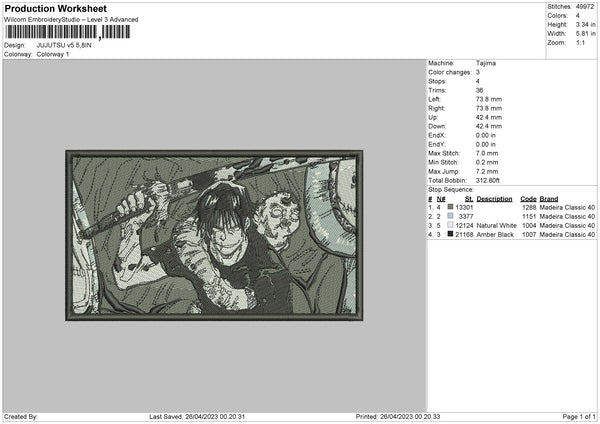Click Up value '42.4 mm'
The height and width of the screenshot is (424, 600).
click(x=489, y=117)
